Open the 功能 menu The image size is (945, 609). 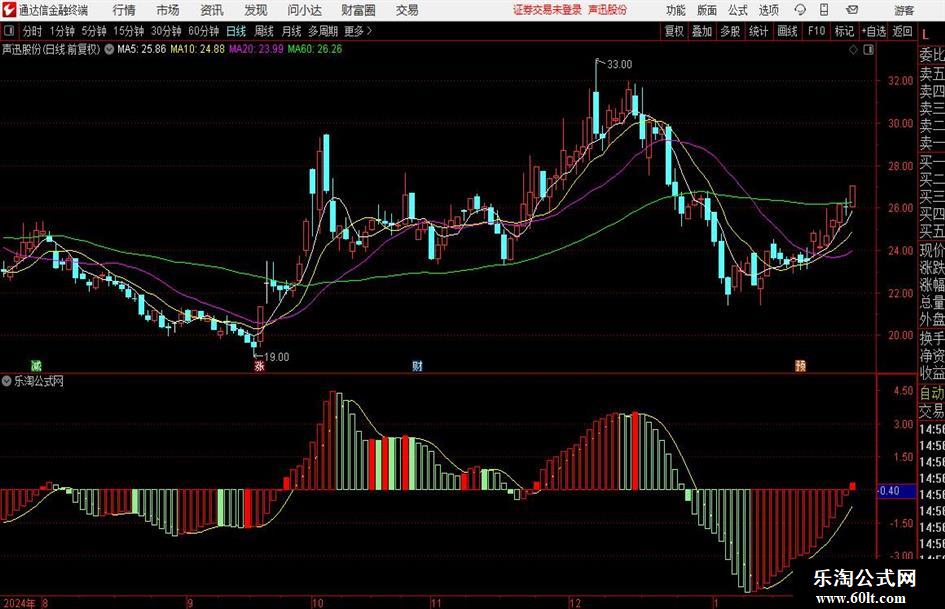[676, 10]
